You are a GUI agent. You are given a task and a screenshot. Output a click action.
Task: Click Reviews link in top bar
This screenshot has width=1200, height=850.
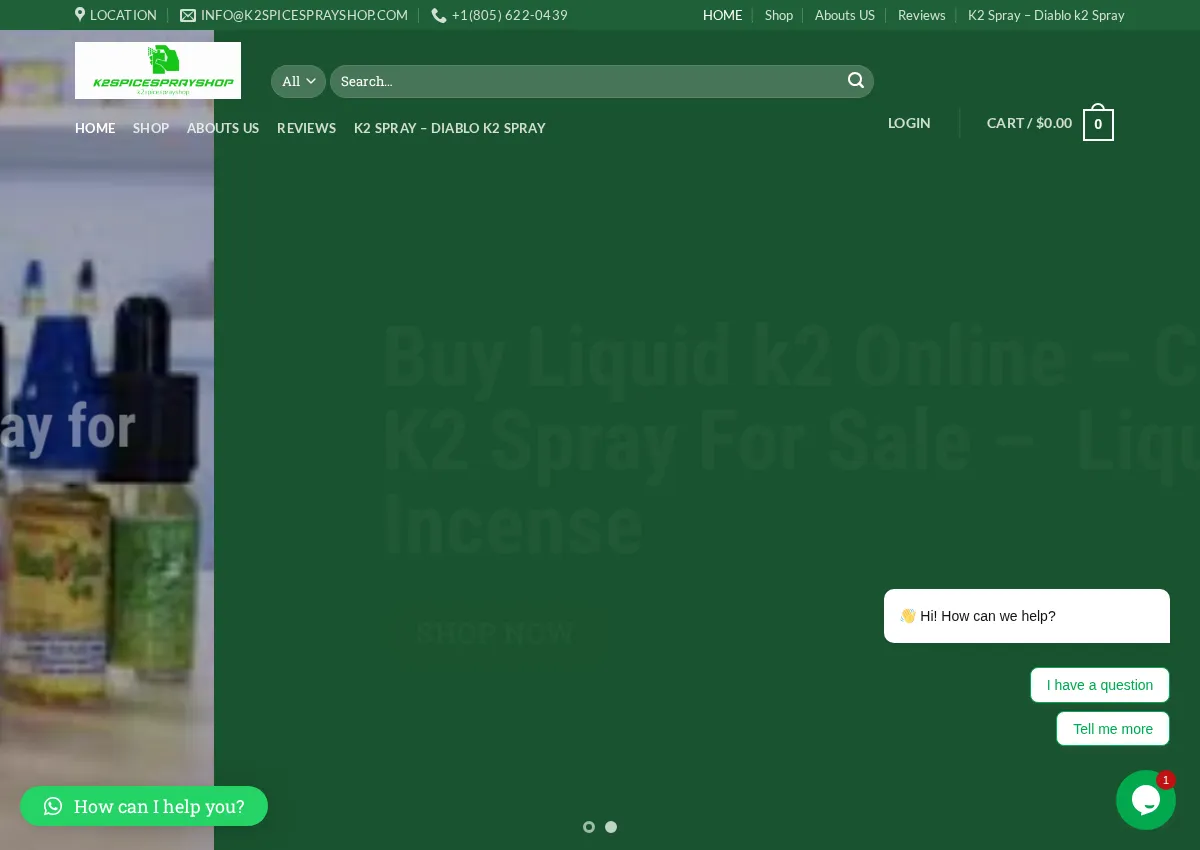click(922, 15)
